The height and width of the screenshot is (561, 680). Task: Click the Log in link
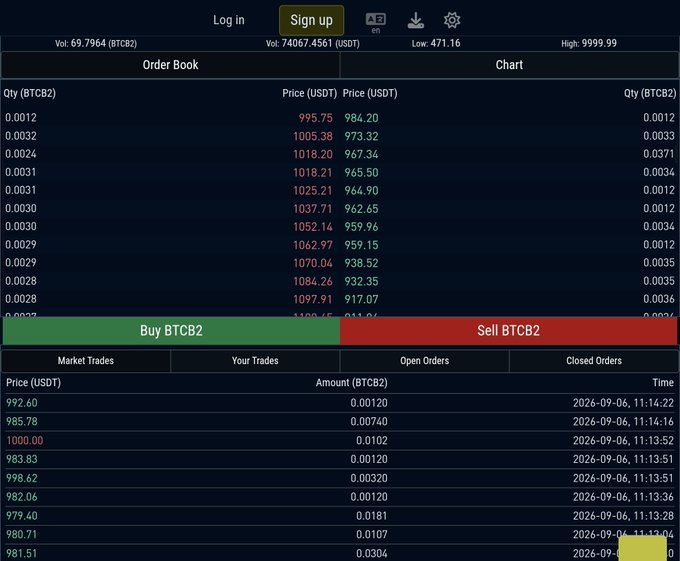coord(229,20)
